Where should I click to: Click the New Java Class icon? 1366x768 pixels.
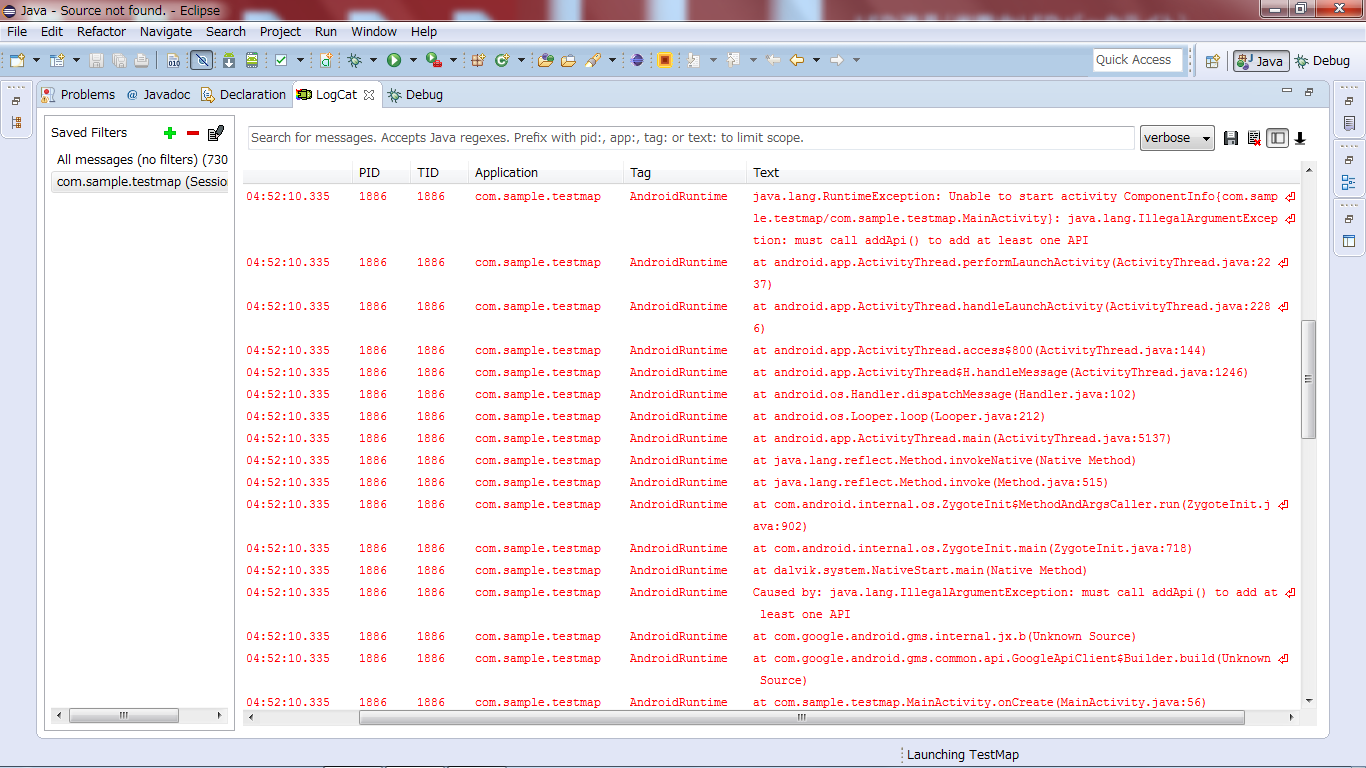click(x=502, y=60)
